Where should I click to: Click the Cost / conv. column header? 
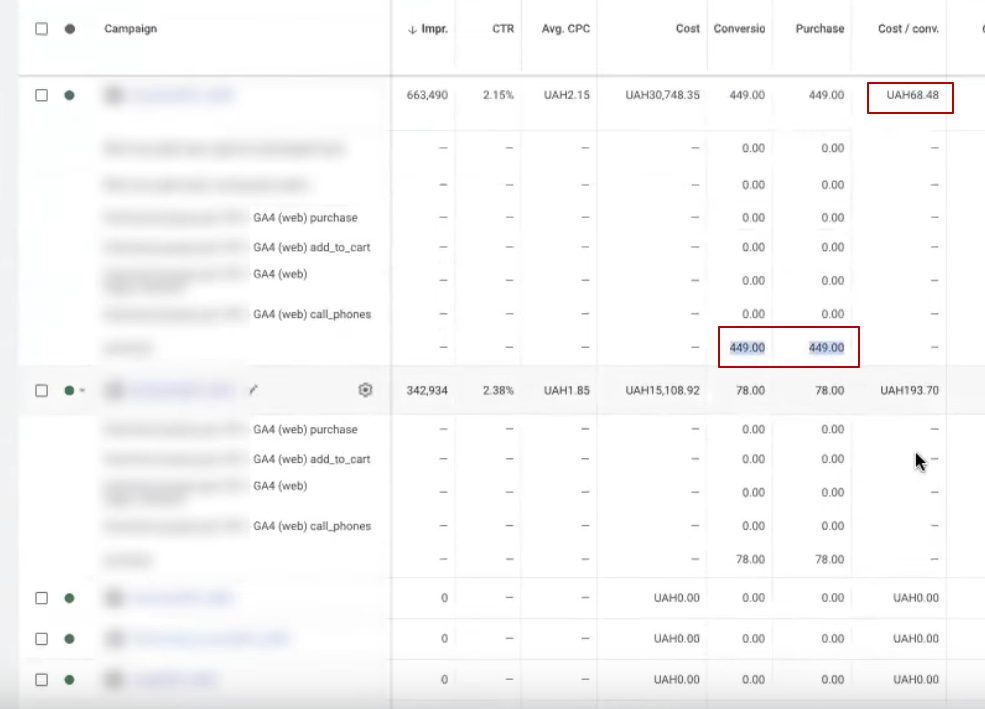tap(908, 29)
